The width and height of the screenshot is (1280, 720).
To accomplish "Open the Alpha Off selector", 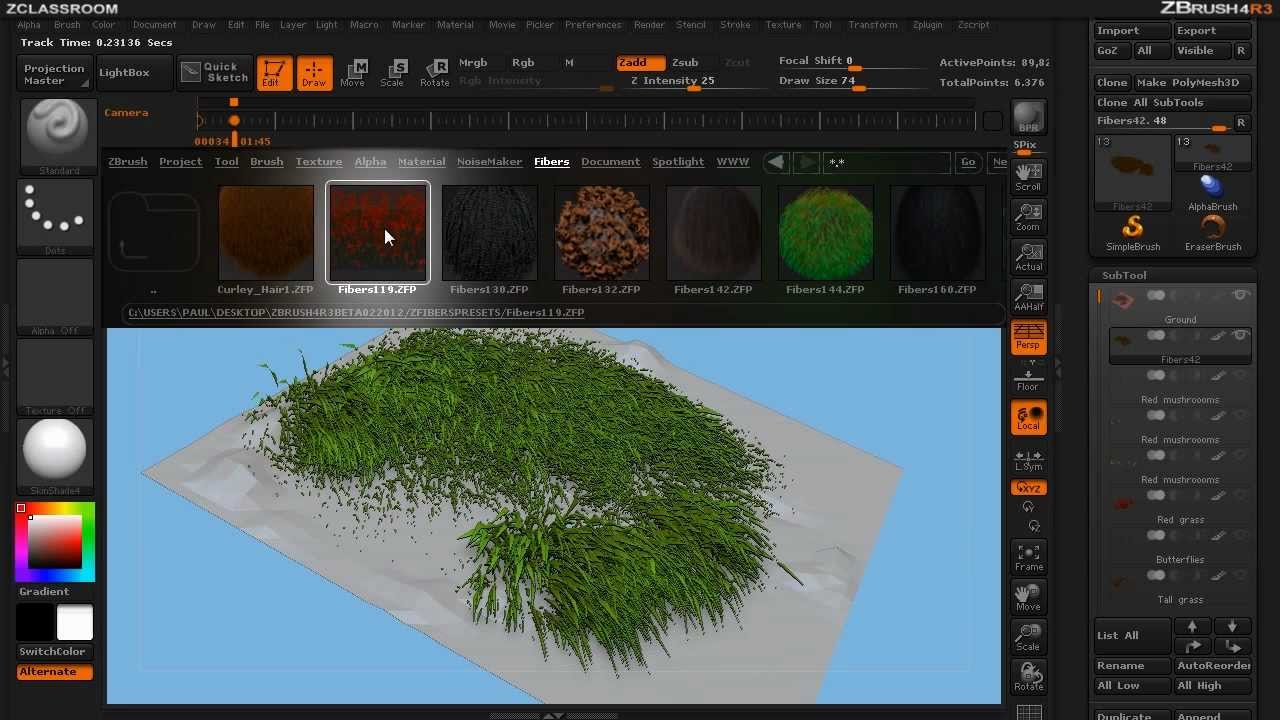I will [56, 297].
